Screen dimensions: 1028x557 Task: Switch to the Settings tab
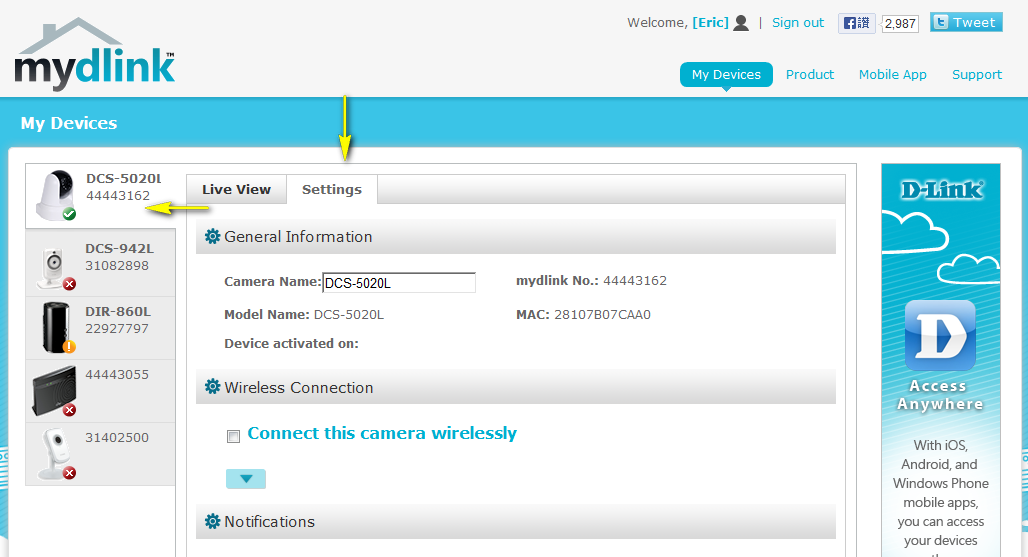click(x=332, y=189)
